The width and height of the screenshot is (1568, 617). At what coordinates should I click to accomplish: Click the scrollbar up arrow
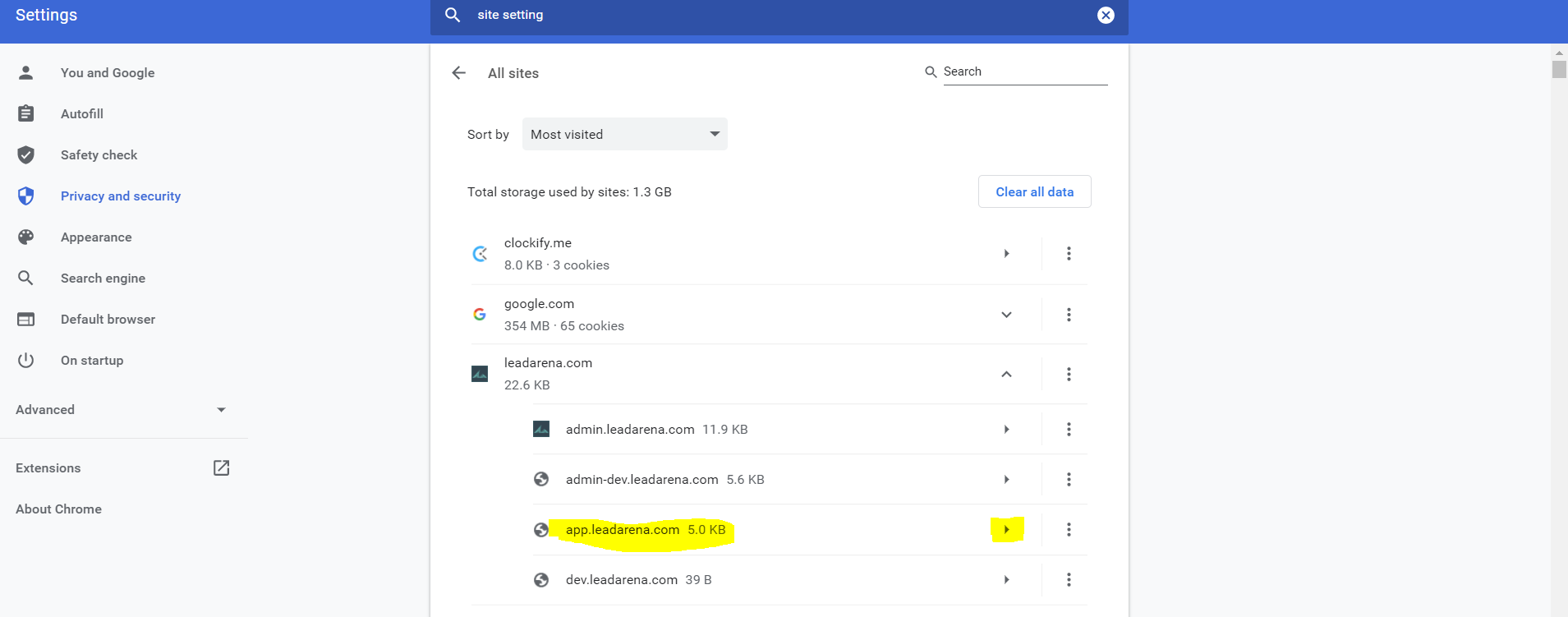1559,53
